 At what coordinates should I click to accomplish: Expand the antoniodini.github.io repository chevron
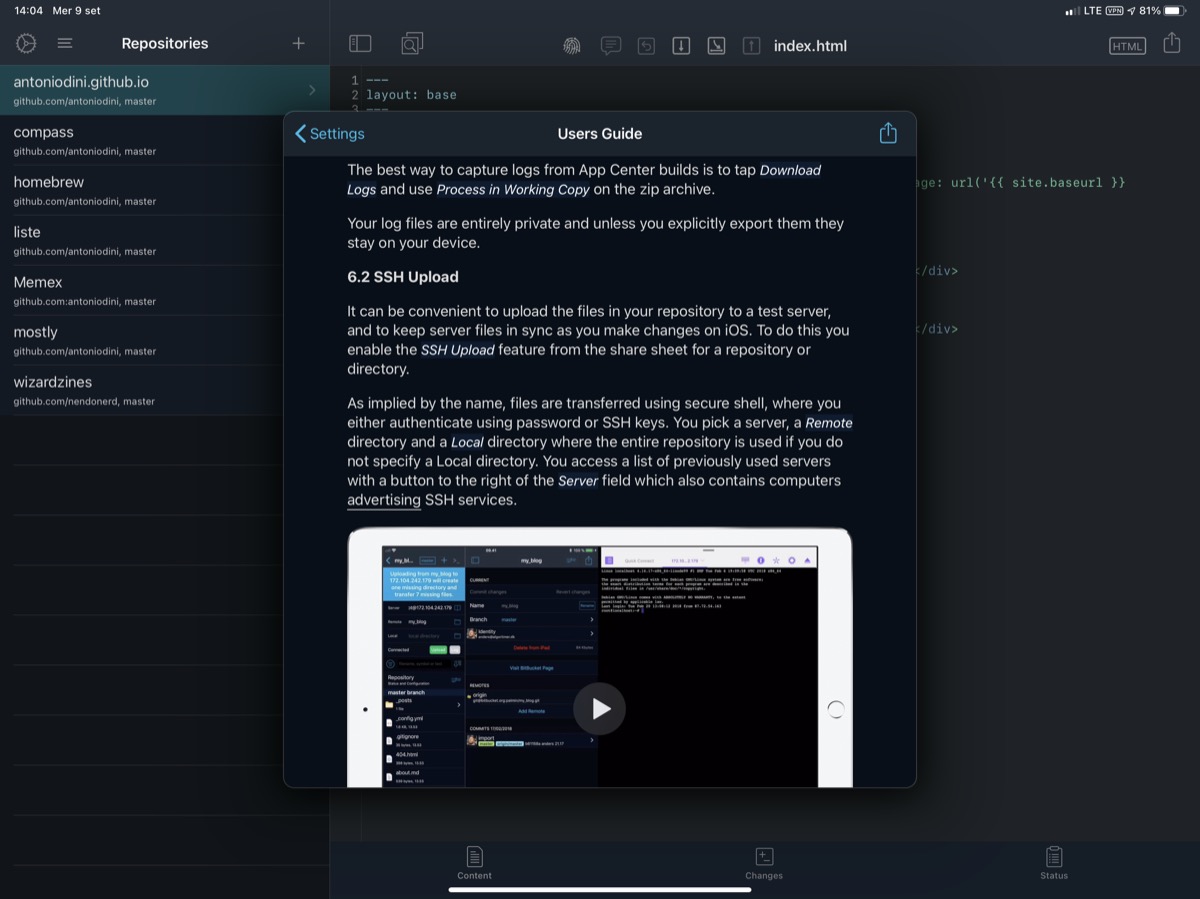tap(312, 90)
